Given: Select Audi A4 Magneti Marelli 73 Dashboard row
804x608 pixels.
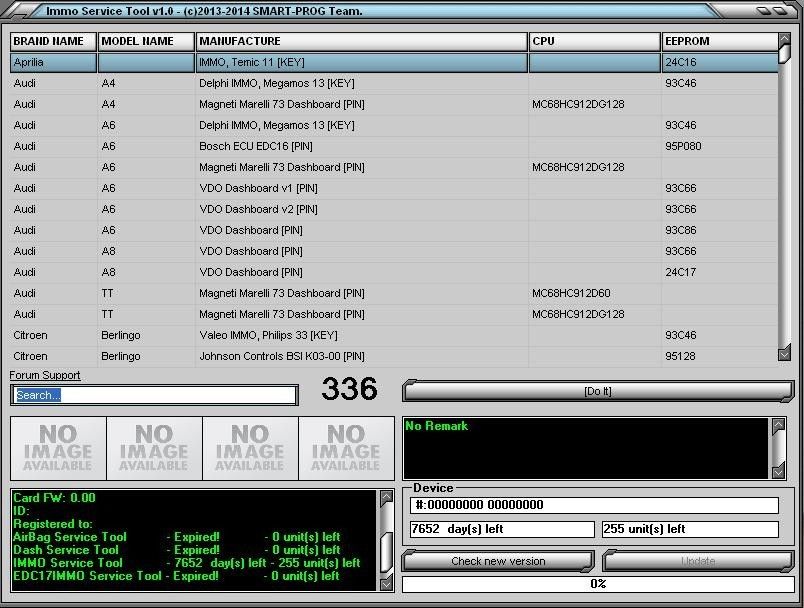Looking at the screenshot, I should (394, 105).
